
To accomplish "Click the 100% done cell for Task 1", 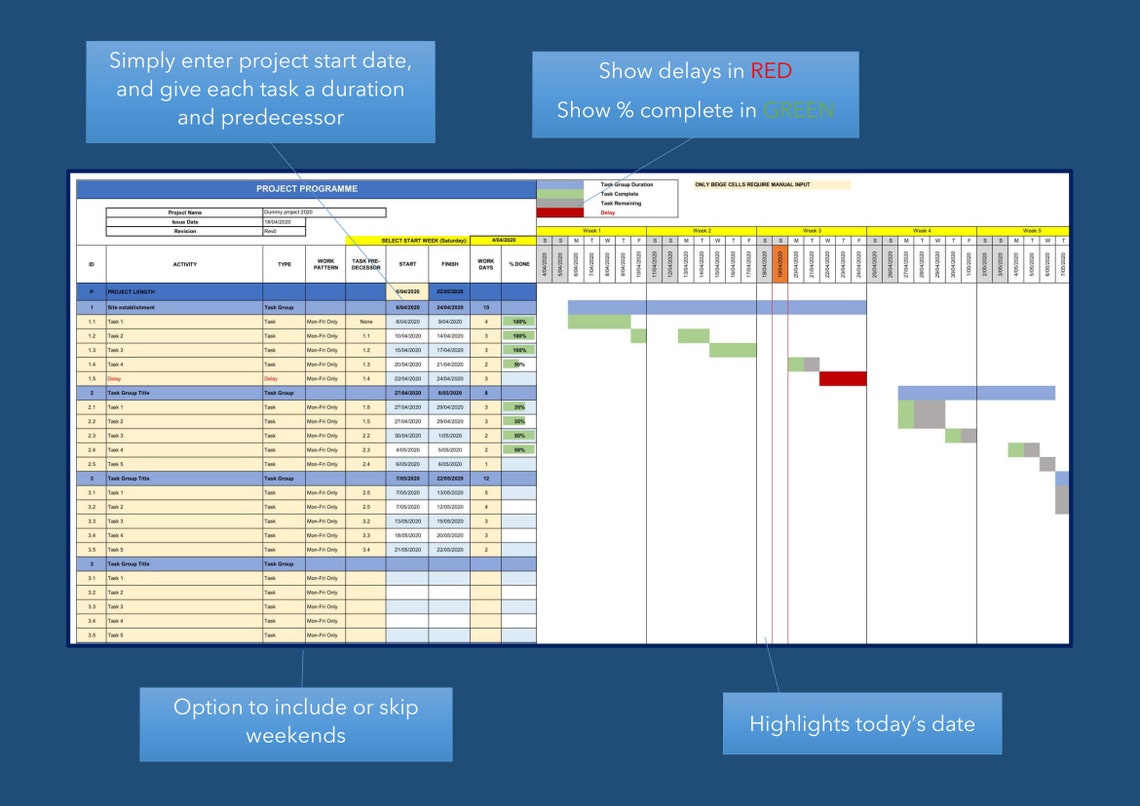I will pos(521,321).
